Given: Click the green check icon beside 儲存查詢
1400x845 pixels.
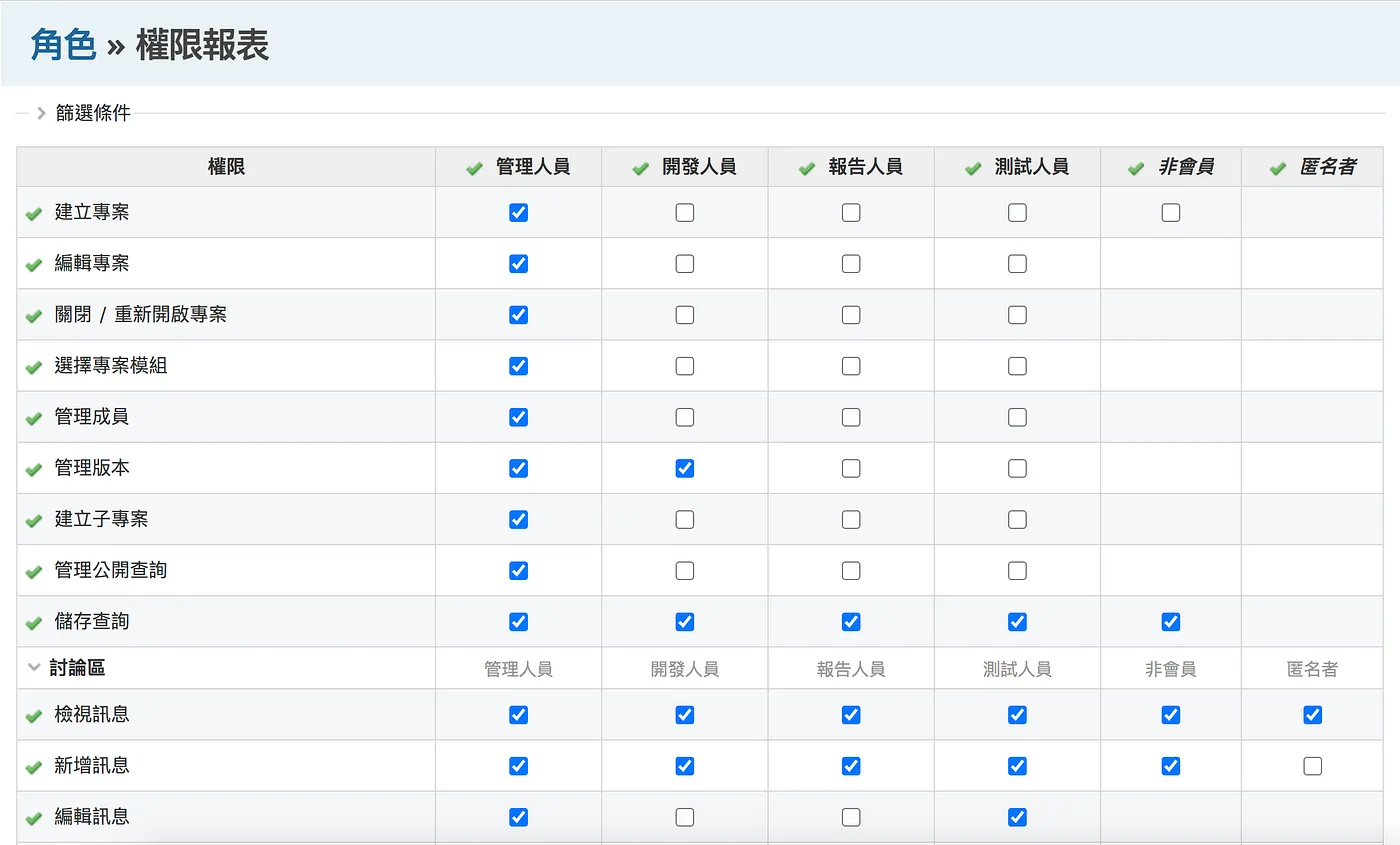Looking at the screenshot, I should [34, 622].
